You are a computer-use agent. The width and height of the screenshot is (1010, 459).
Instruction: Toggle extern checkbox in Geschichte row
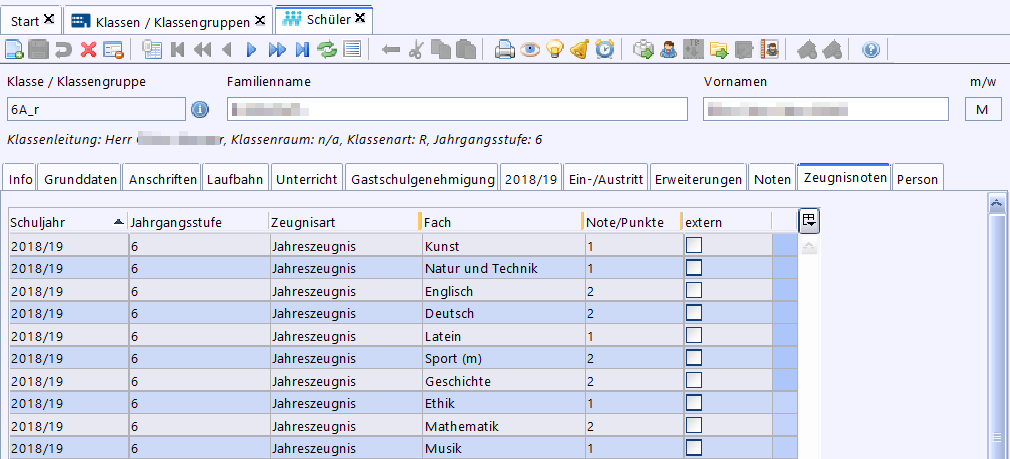694,380
